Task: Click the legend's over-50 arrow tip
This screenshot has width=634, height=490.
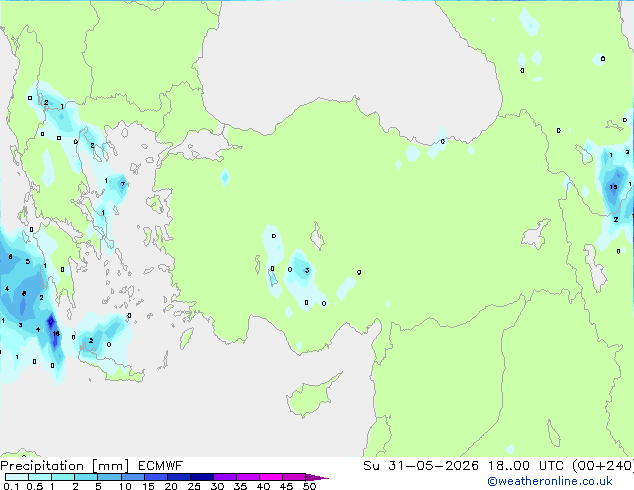Action: [317, 477]
